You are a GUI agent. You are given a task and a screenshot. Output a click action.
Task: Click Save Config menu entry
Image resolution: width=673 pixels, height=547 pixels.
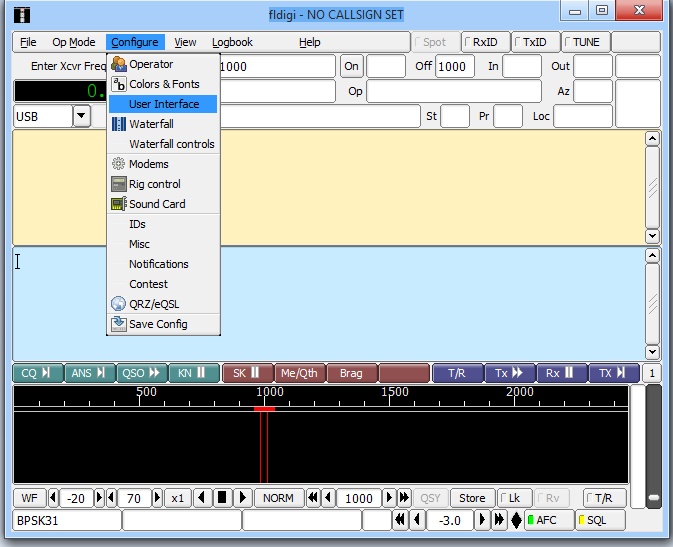point(157,324)
